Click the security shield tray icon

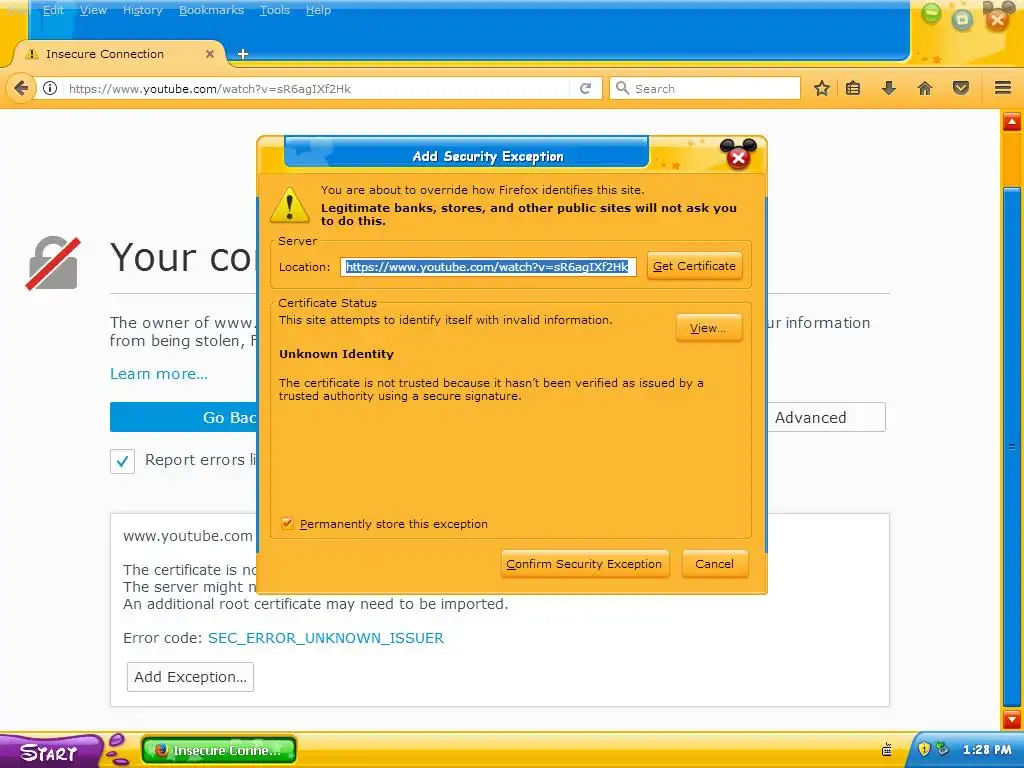(x=923, y=749)
